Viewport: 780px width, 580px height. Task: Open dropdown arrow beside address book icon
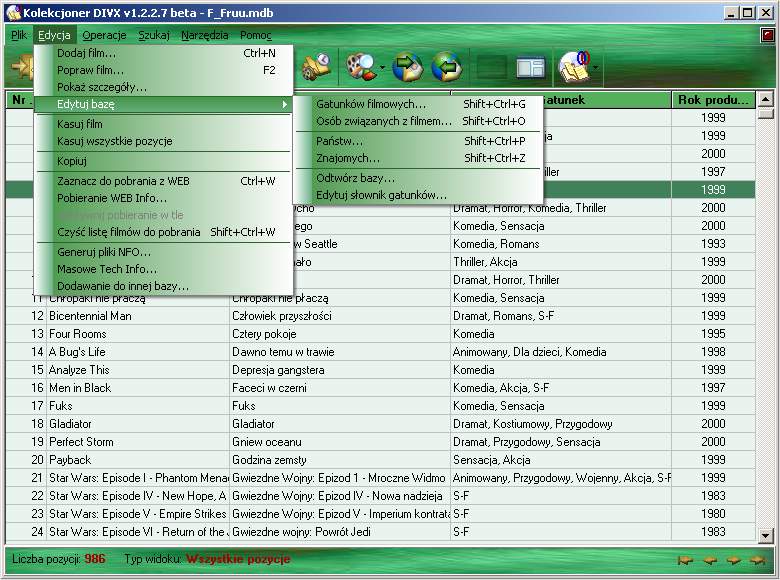click(596, 68)
